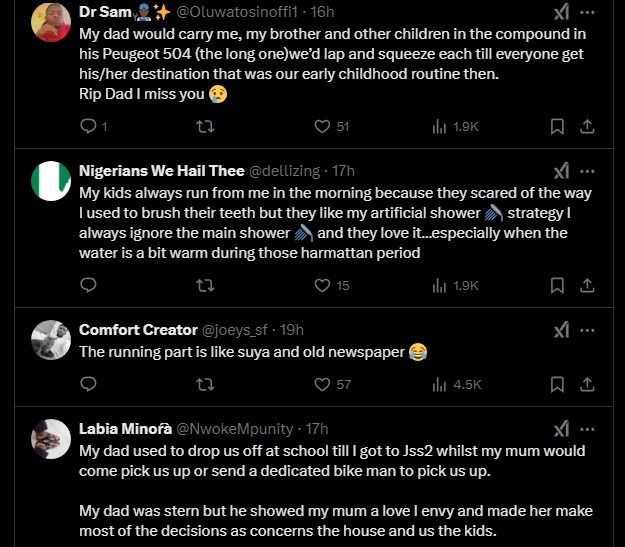Like Comfort Creator's suya tweet
Screen dimensions: 625x547
(322, 384)
